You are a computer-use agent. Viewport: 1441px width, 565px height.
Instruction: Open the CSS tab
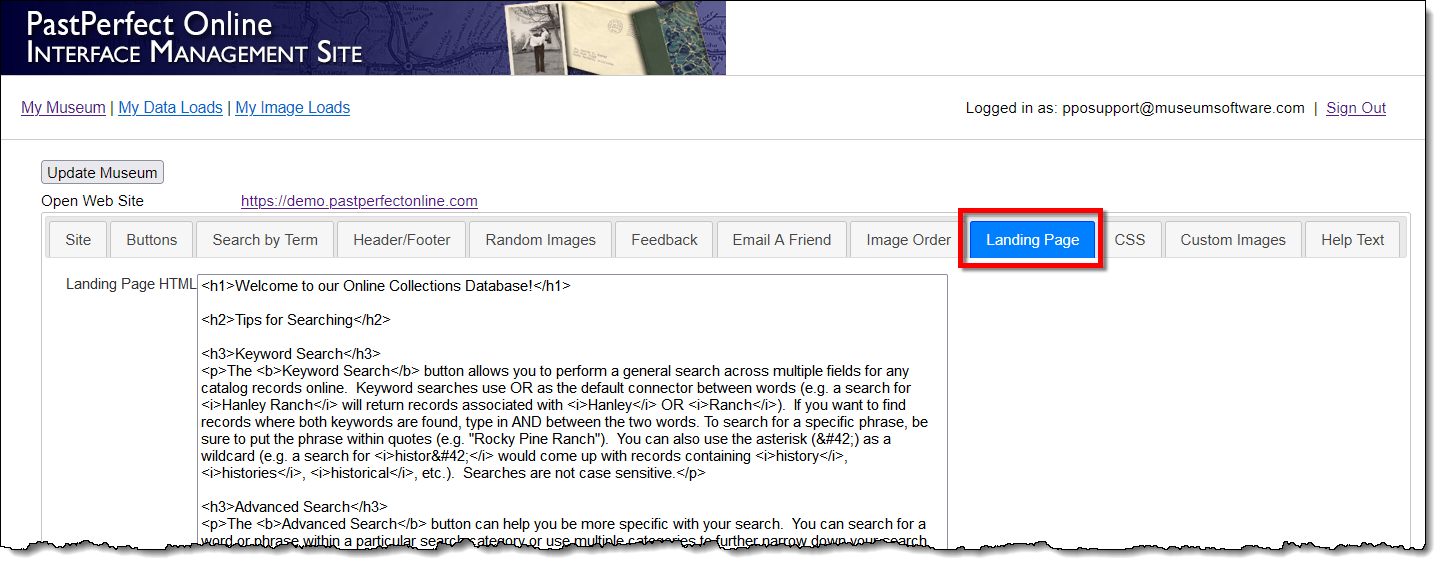coord(1129,240)
